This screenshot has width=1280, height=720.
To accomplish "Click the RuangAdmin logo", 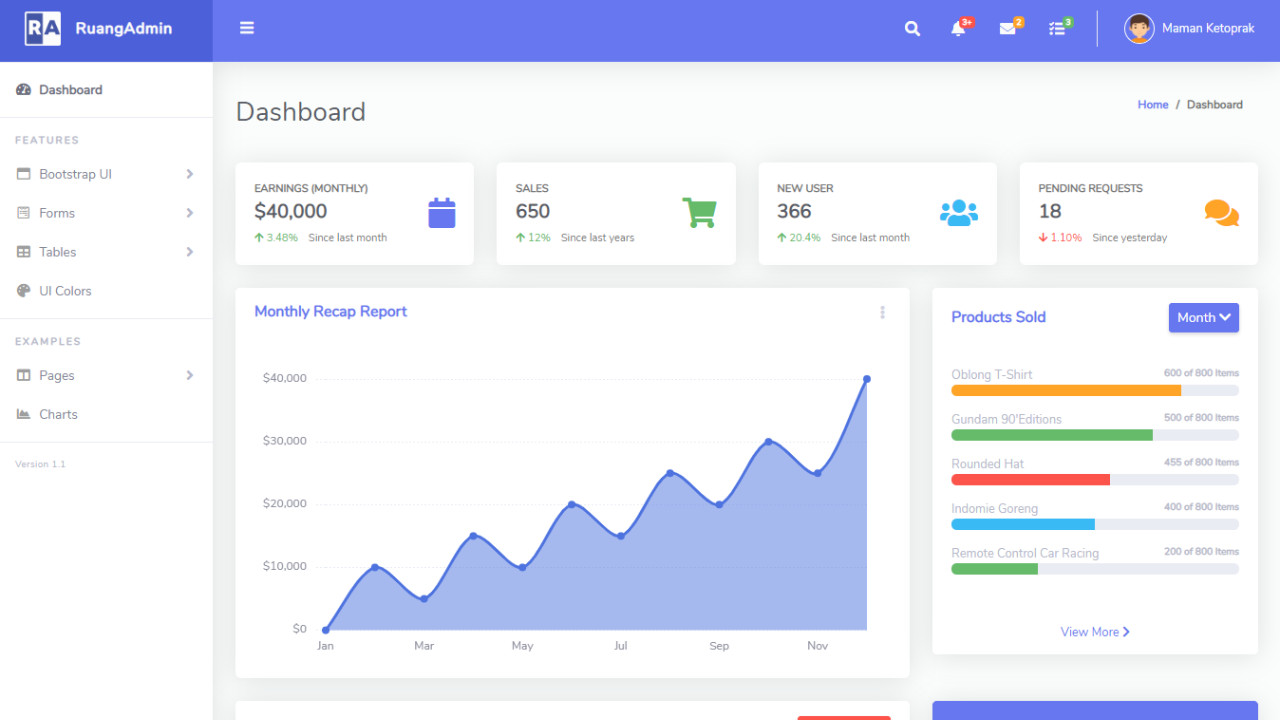I will 99,29.
